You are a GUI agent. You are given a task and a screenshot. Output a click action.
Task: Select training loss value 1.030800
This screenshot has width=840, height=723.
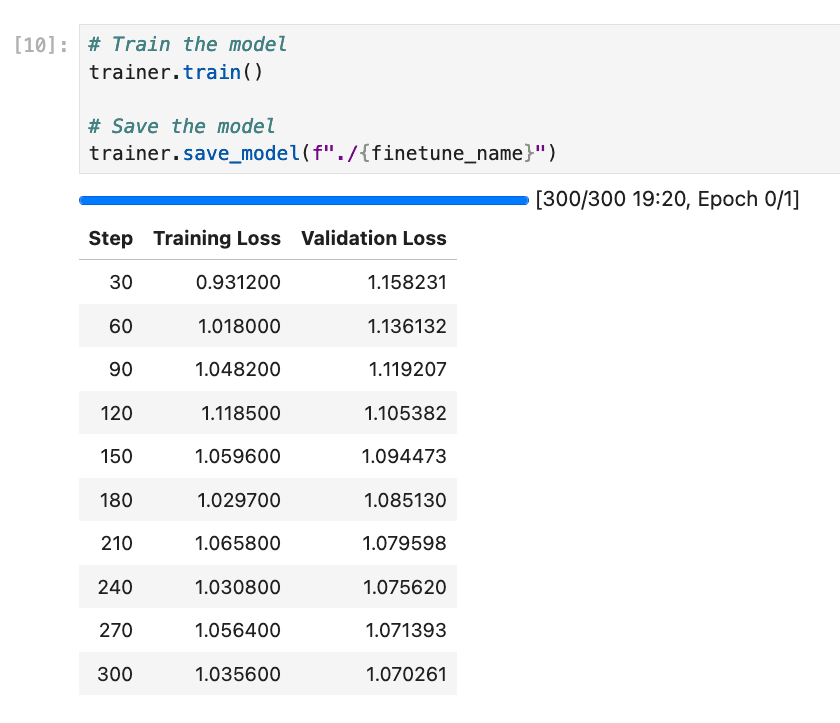point(238,588)
